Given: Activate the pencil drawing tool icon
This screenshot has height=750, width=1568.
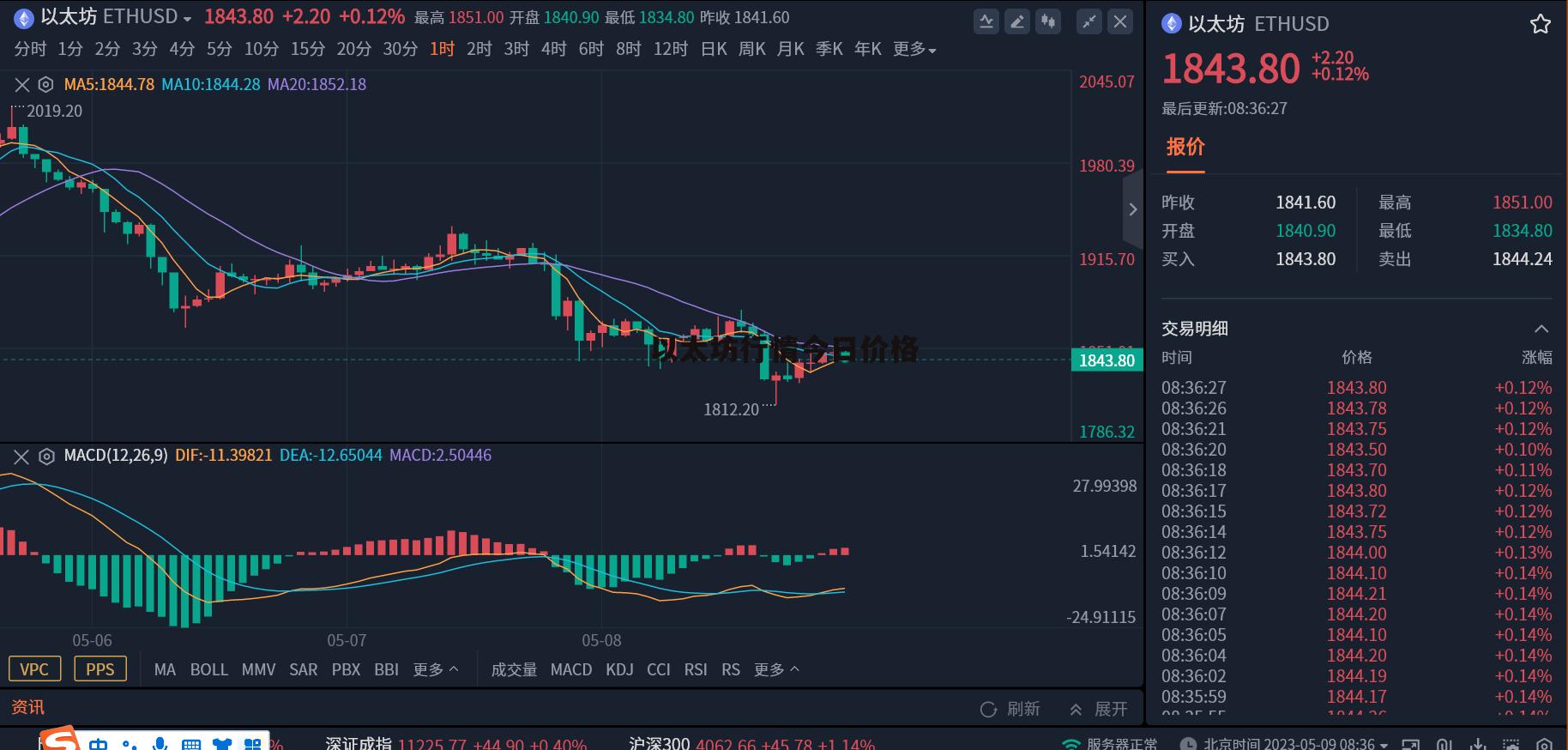Looking at the screenshot, I should pos(1017,21).
